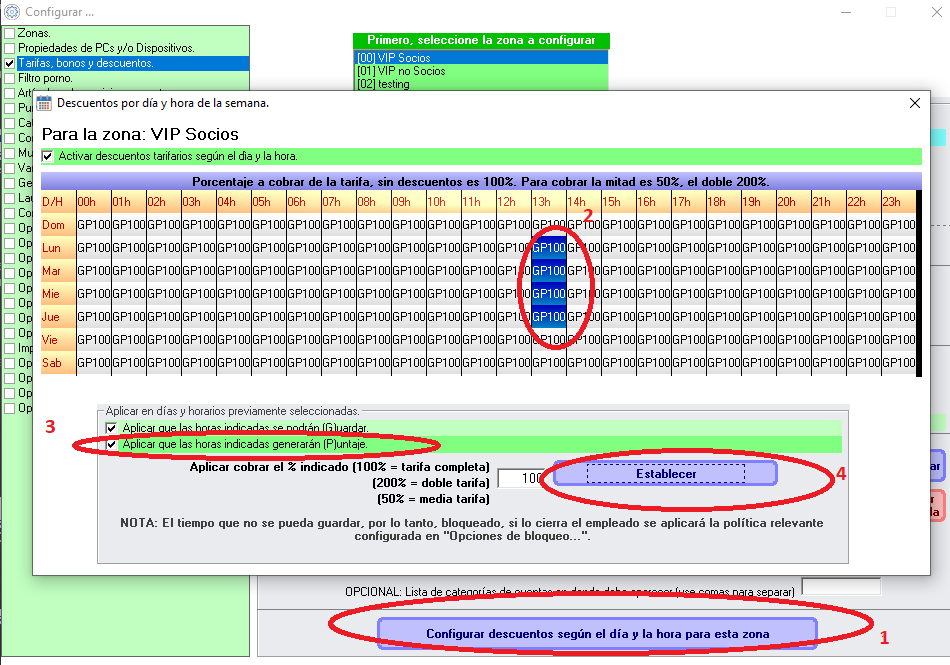Click the Mie 16h GP100 cell
Screen dimensions: 950x665
click(x=654, y=294)
